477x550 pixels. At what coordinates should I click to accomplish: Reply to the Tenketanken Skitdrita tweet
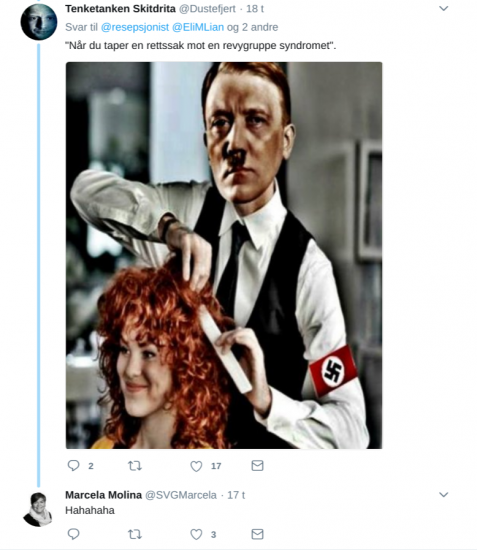(73, 465)
